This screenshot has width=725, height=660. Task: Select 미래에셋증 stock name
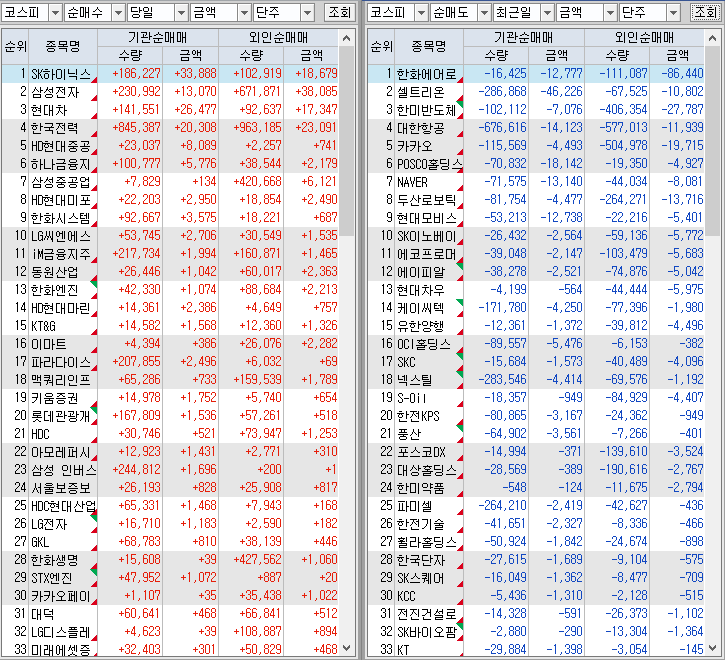click(x=61, y=650)
